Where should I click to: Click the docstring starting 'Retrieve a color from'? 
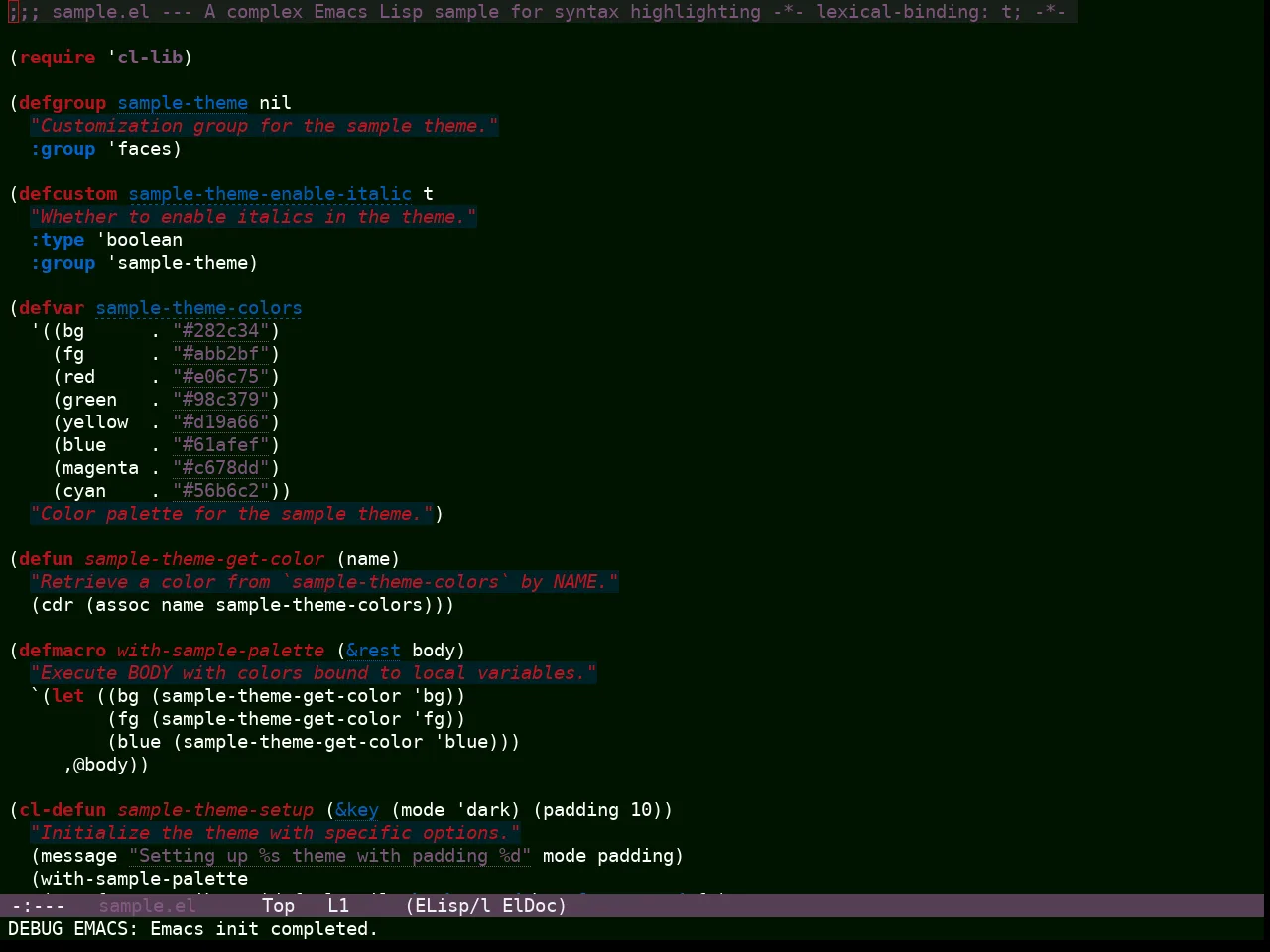(x=324, y=582)
